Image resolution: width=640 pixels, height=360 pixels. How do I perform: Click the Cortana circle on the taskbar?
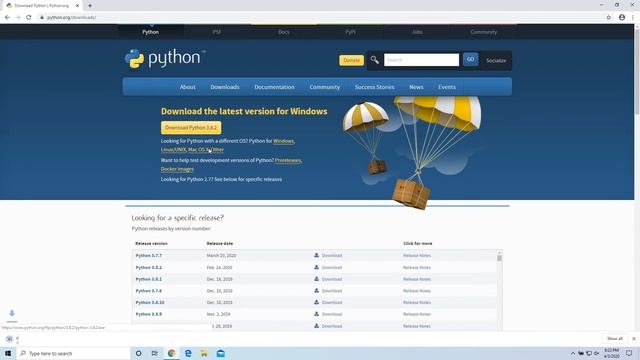(138, 353)
